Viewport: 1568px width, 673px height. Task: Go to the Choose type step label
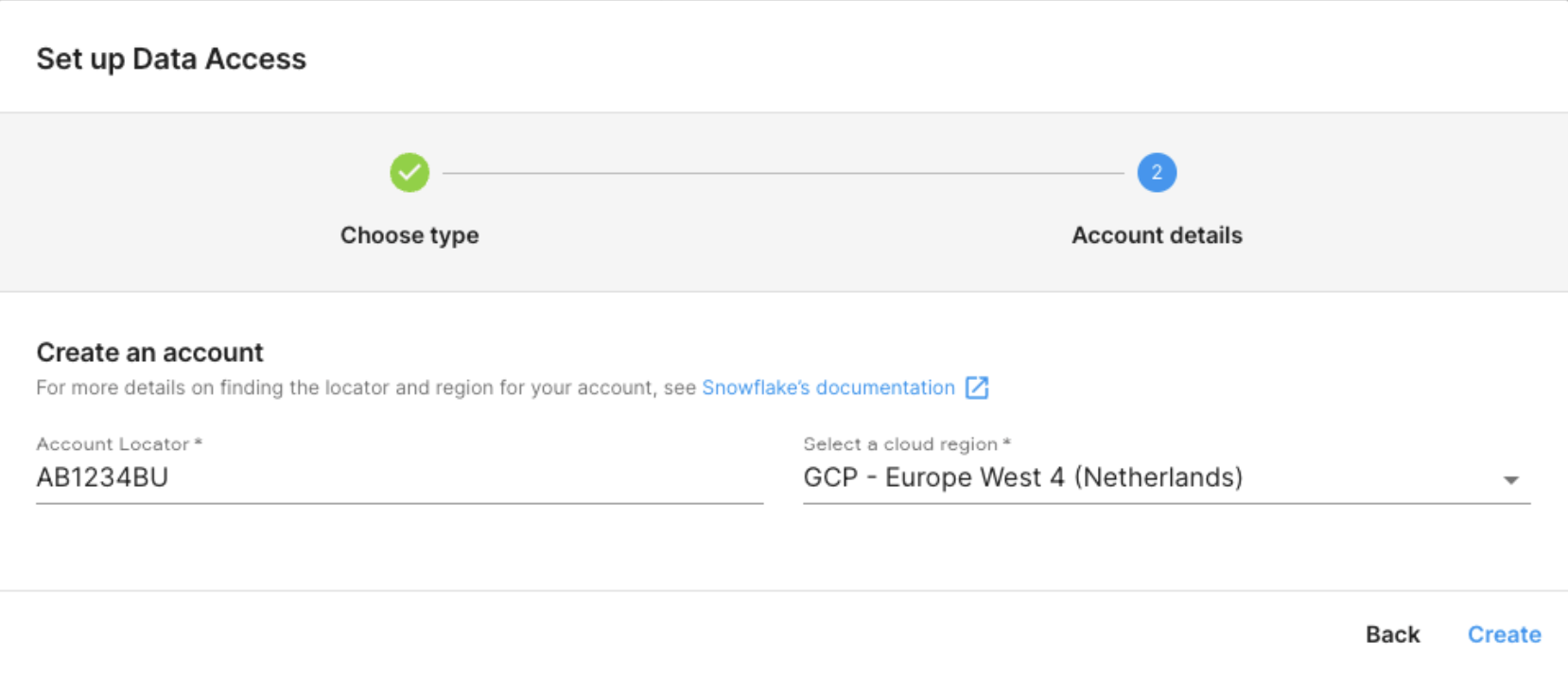pos(409,235)
